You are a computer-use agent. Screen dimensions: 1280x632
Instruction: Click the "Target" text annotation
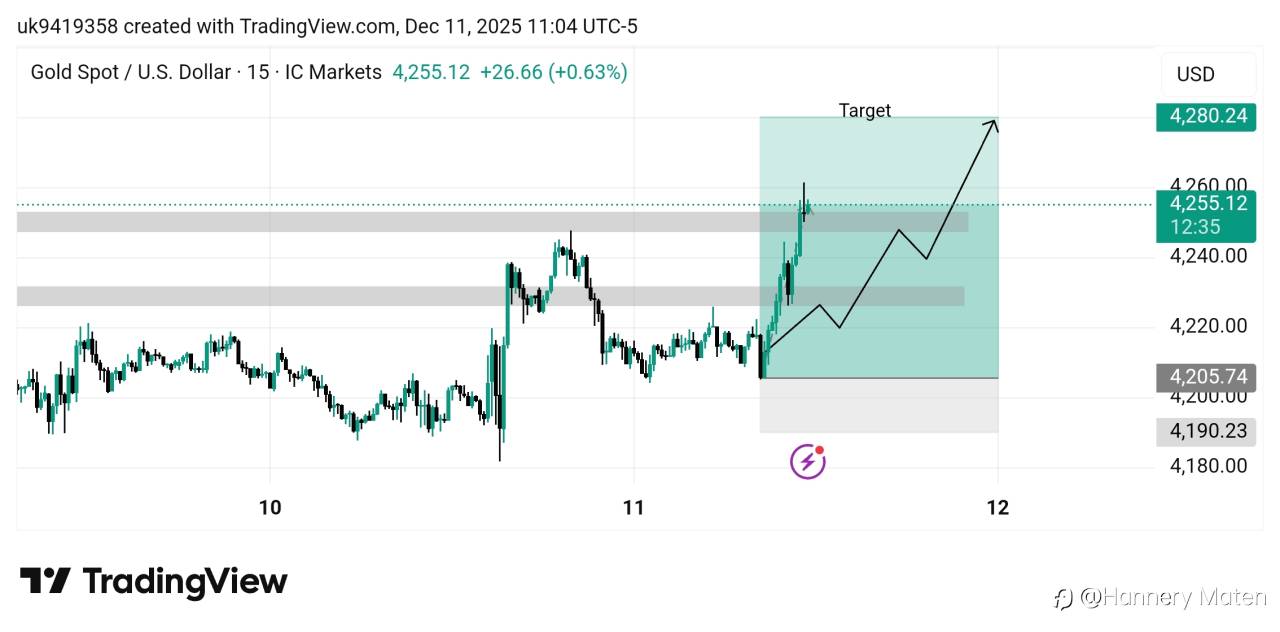pyautogui.click(x=864, y=110)
